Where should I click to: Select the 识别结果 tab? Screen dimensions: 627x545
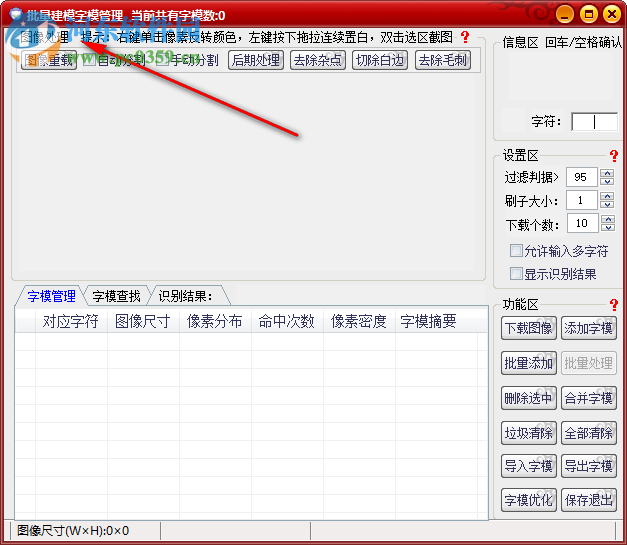(186, 296)
